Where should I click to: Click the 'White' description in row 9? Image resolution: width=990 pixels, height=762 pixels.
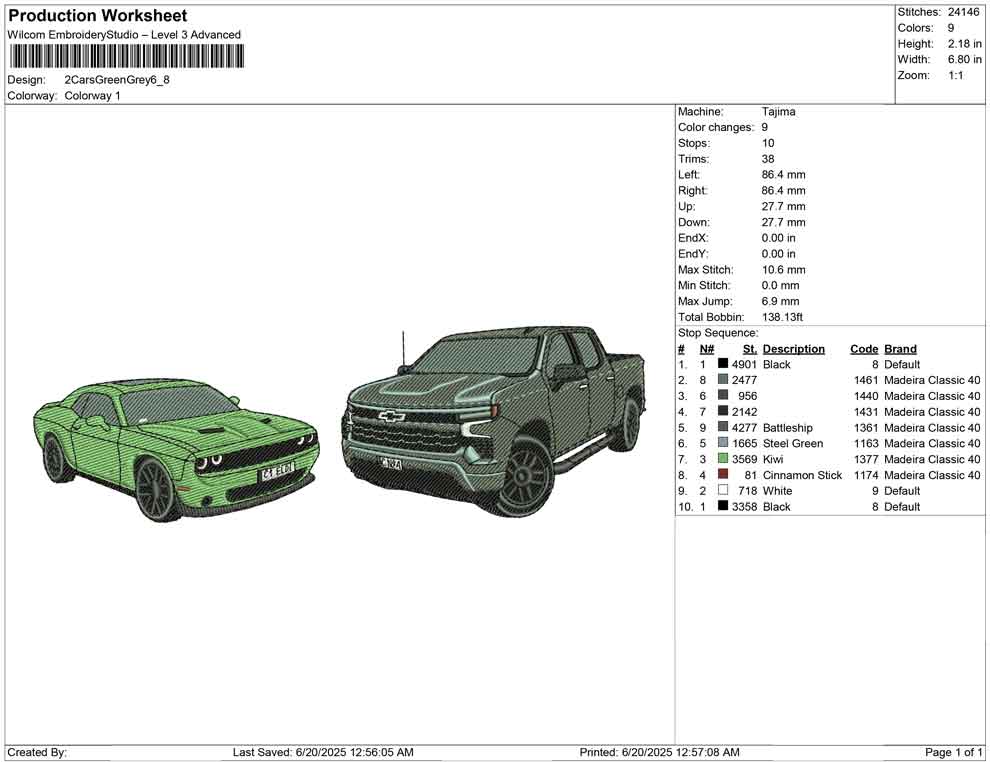(x=777, y=491)
